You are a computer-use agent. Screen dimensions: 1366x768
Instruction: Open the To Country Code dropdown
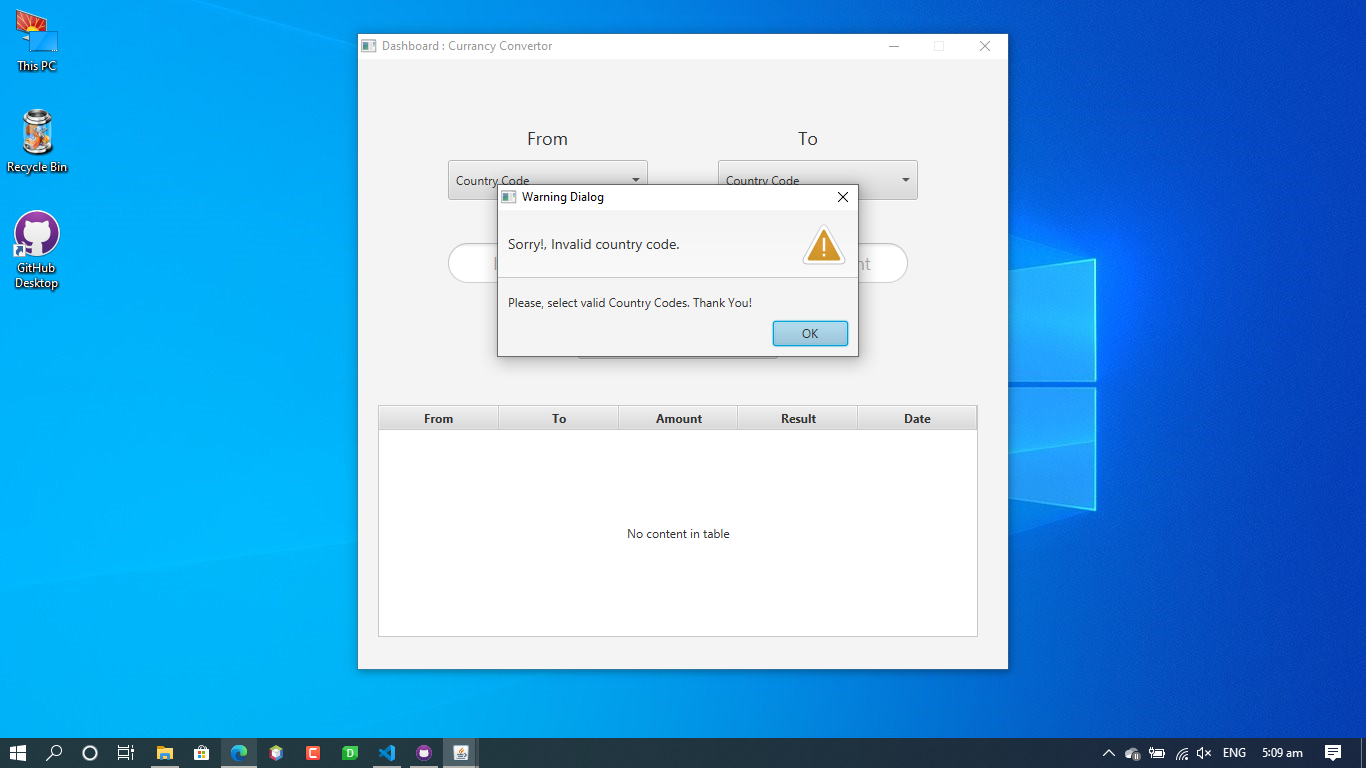click(x=818, y=180)
